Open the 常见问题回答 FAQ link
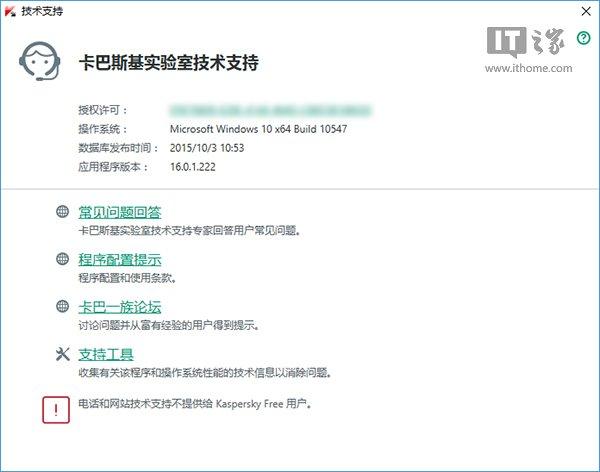The width and height of the screenshot is (600, 472). [120, 212]
